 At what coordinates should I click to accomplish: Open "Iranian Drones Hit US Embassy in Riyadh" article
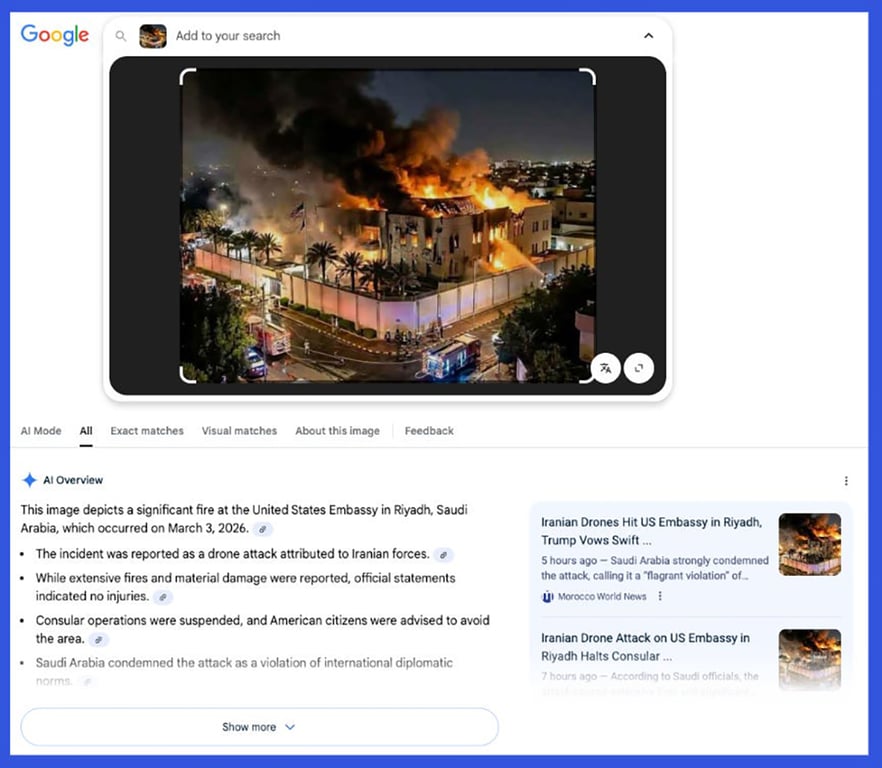point(651,531)
